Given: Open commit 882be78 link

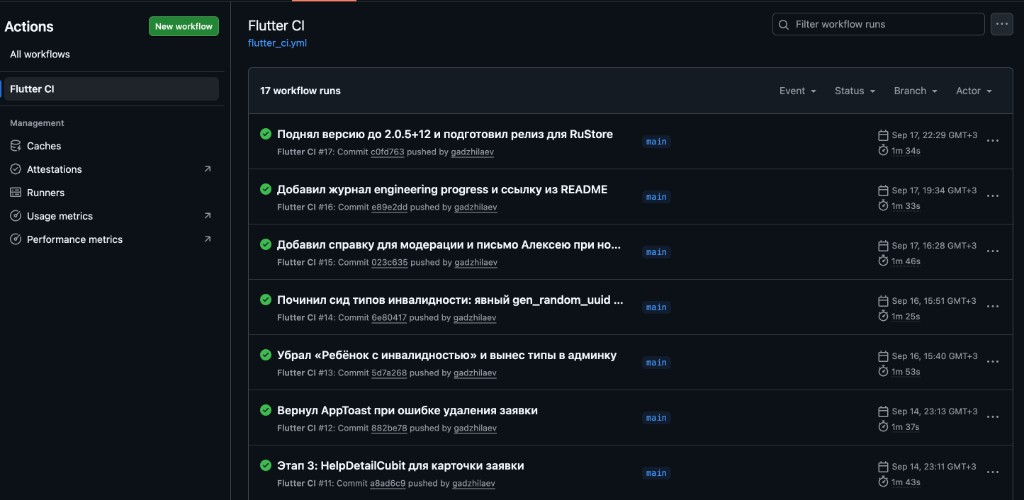Looking at the screenshot, I should (x=389, y=428).
